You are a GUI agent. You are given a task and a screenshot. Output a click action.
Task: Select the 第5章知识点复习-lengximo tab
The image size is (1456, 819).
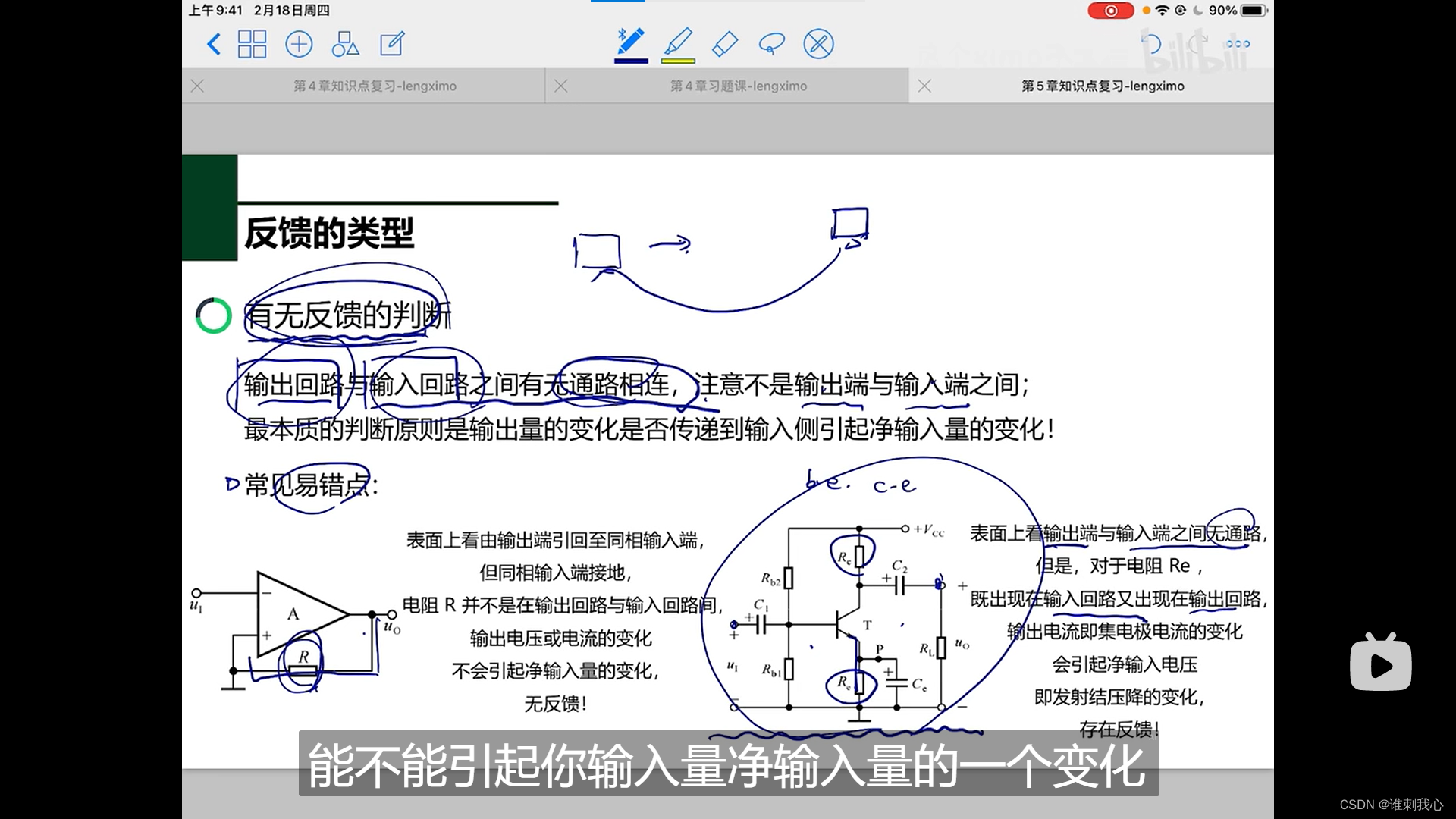[x=1102, y=86]
